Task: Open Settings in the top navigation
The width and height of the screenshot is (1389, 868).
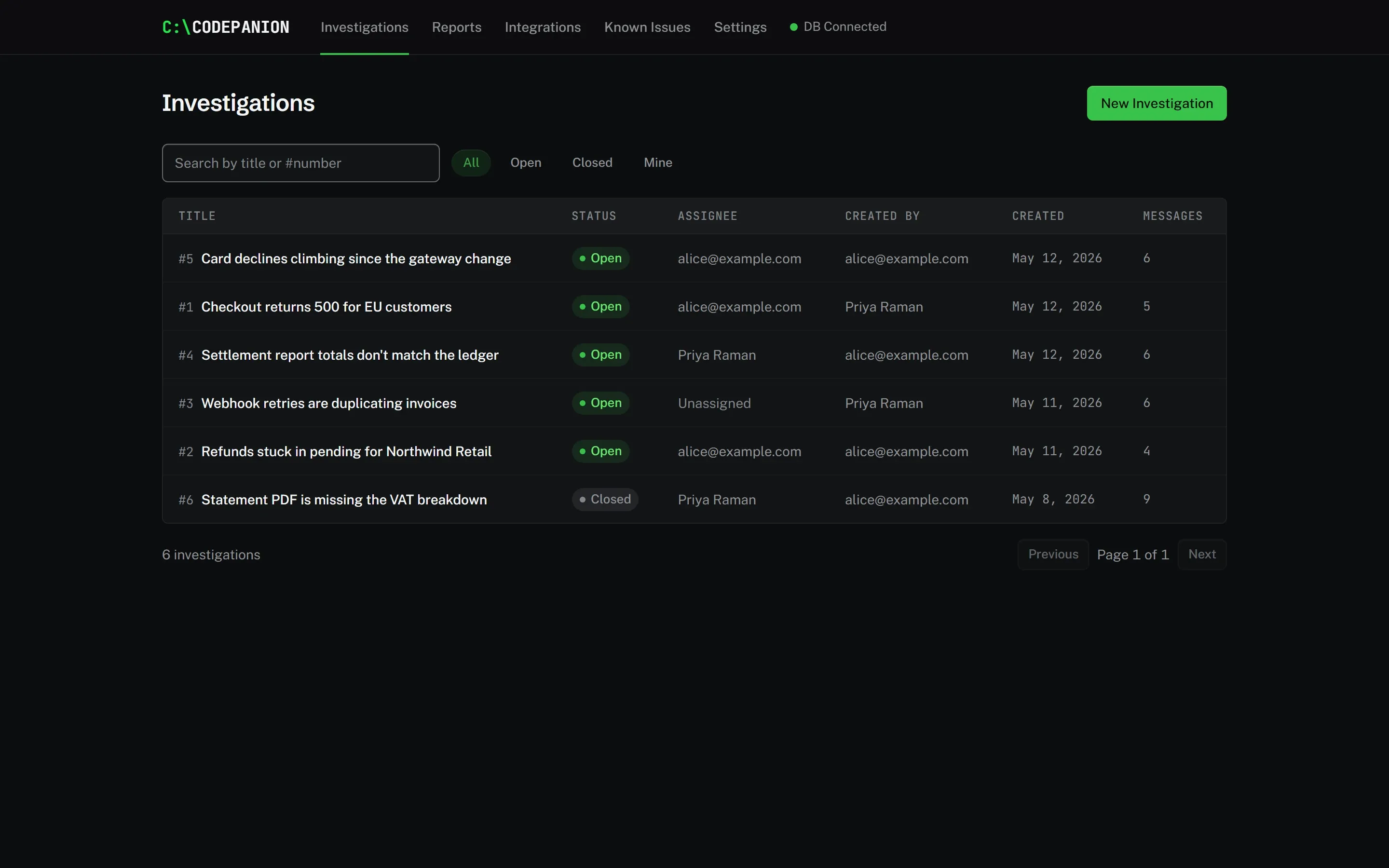Action: 740,27
